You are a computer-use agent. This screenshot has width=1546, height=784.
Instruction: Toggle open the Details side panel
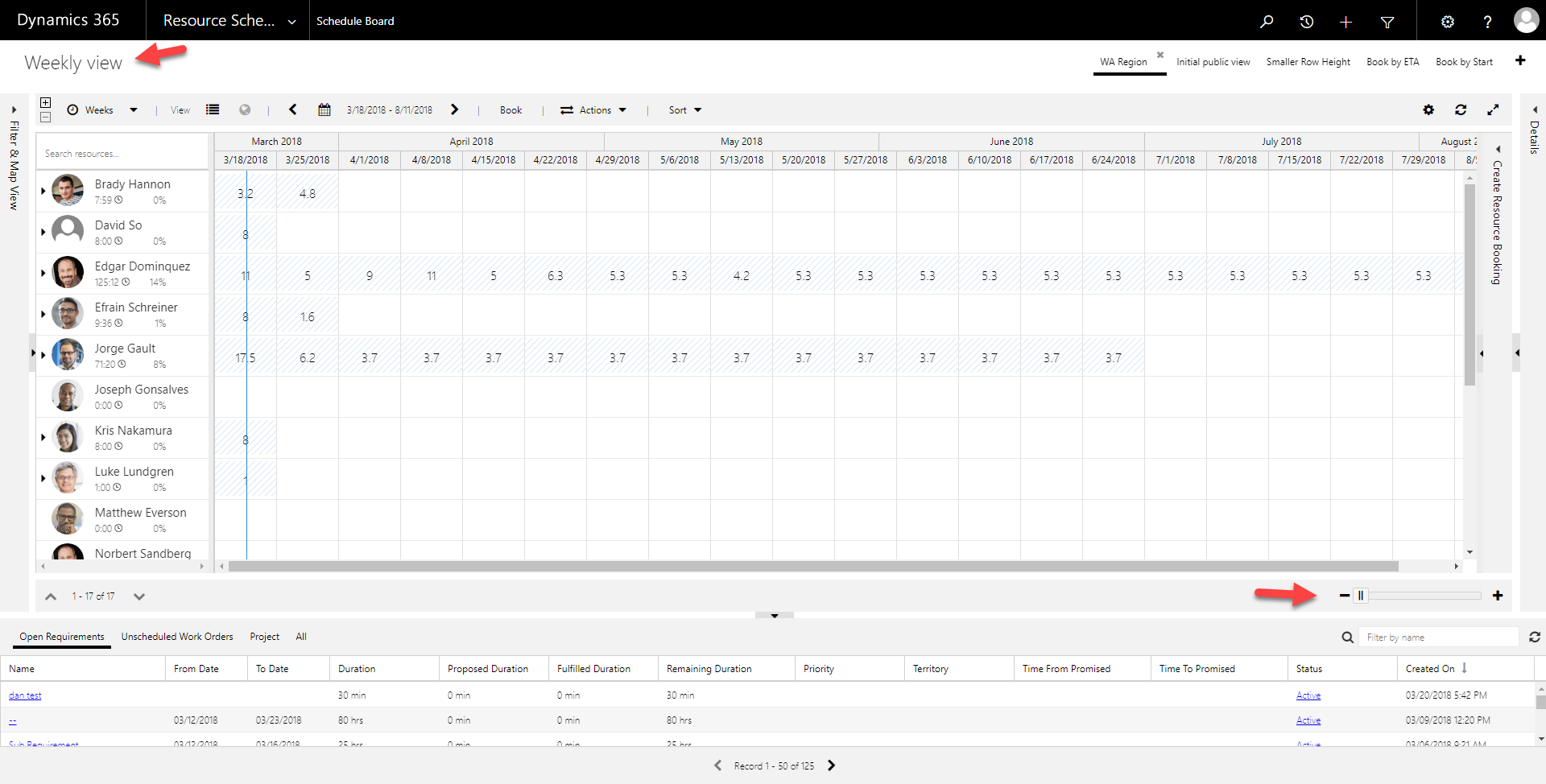tap(1535, 109)
